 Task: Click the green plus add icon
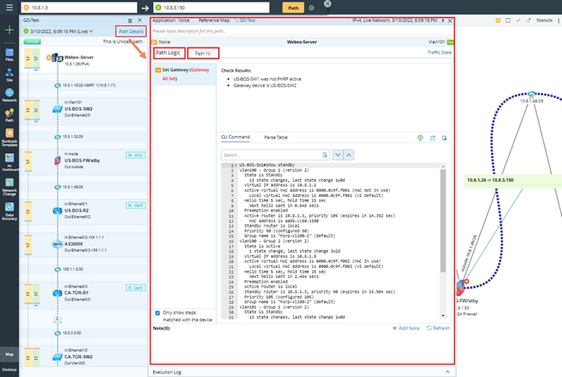tap(9, 30)
